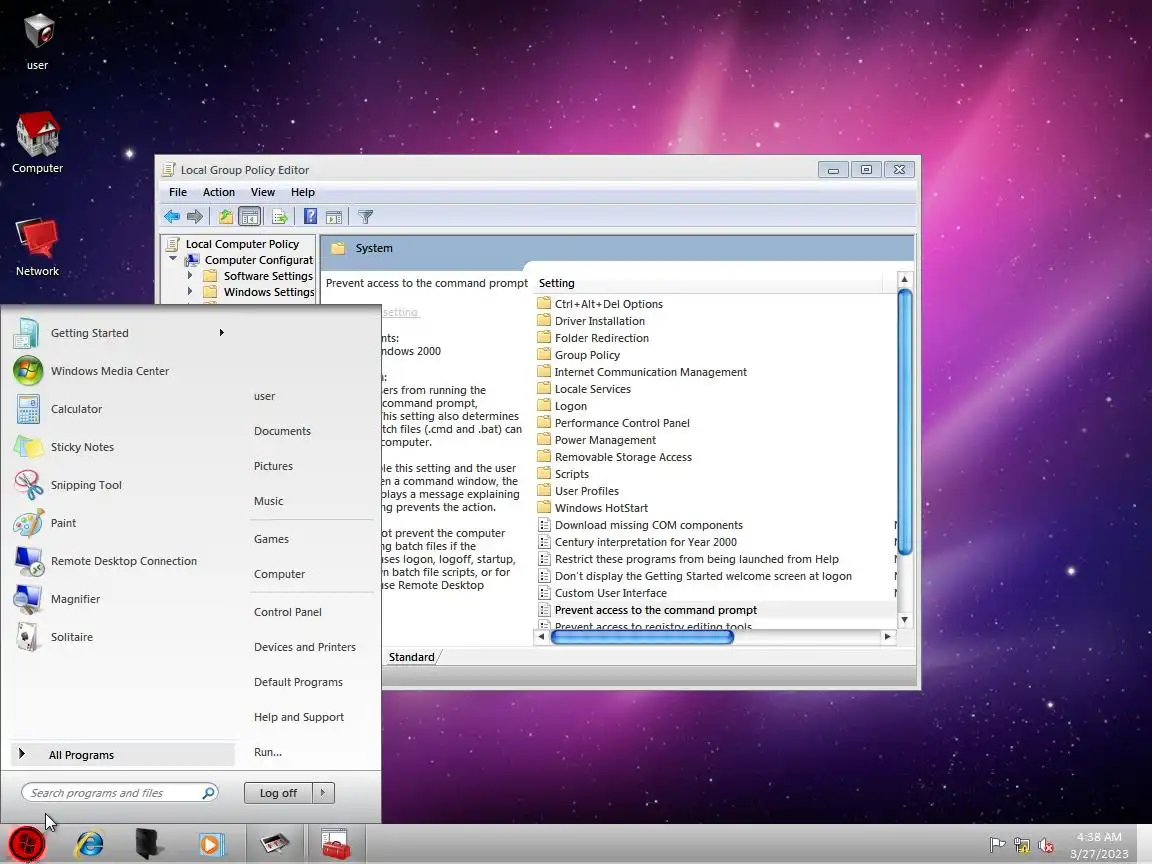Expand All Programs list
This screenshot has width=1152, height=864.
click(123, 755)
